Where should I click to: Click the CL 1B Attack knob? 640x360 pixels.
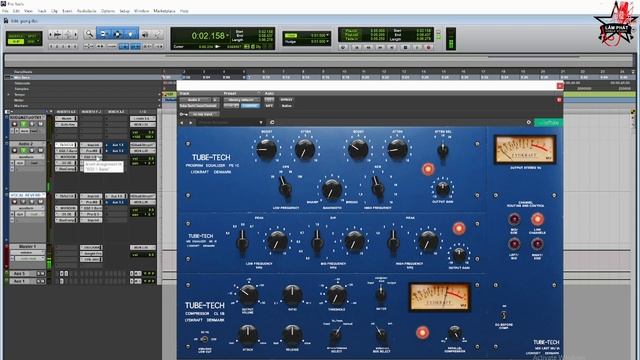point(248,335)
